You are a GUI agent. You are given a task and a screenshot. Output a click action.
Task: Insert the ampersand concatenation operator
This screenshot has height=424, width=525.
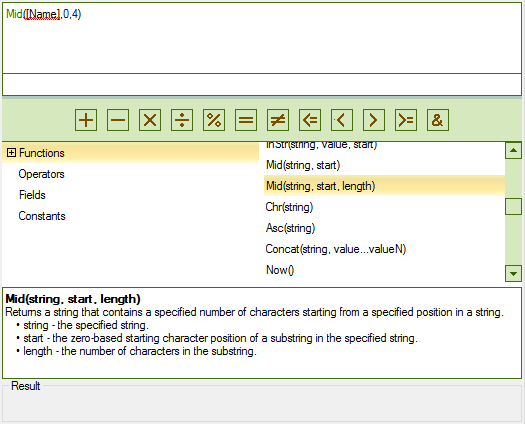point(438,120)
